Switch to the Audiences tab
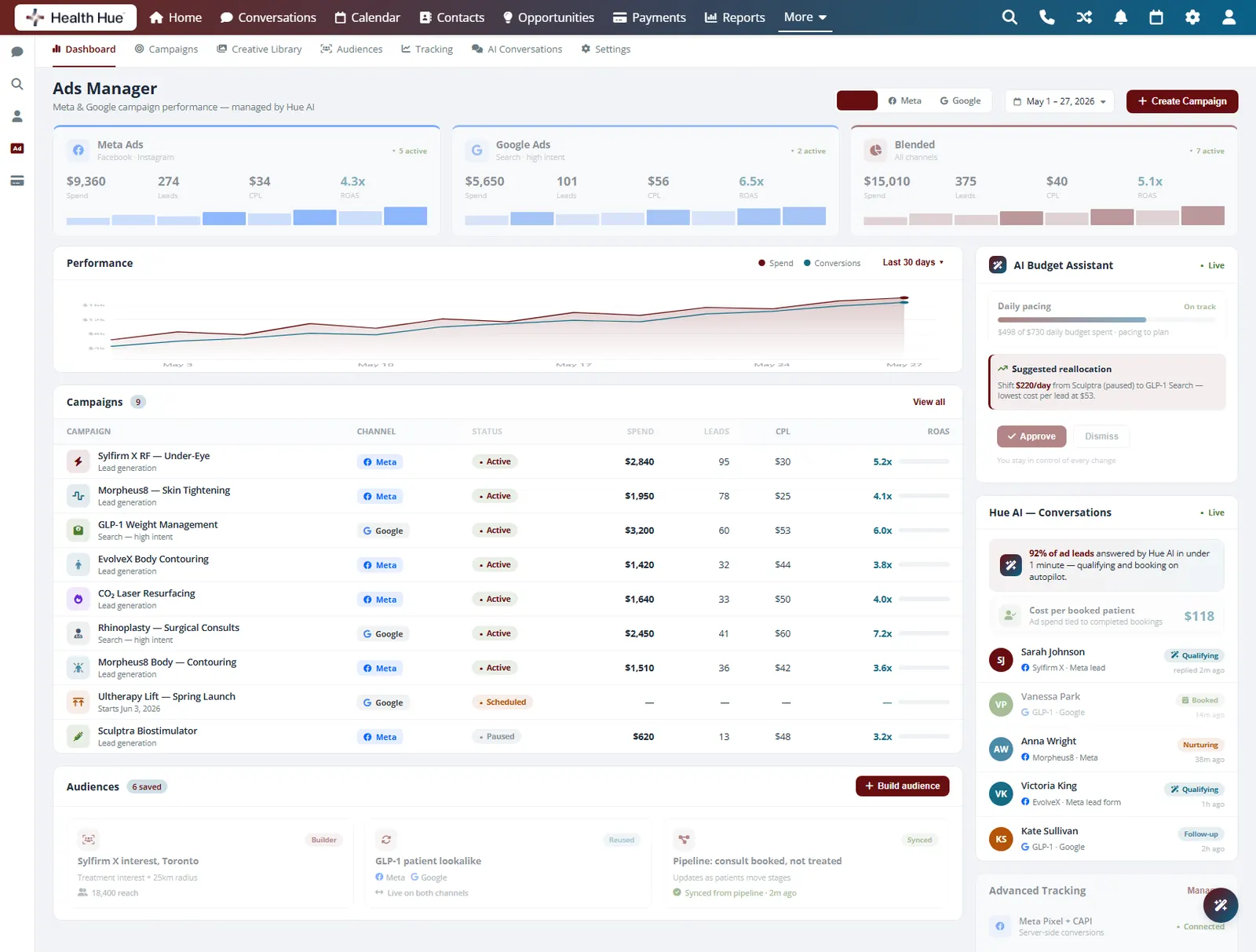The image size is (1256, 952). click(x=352, y=49)
